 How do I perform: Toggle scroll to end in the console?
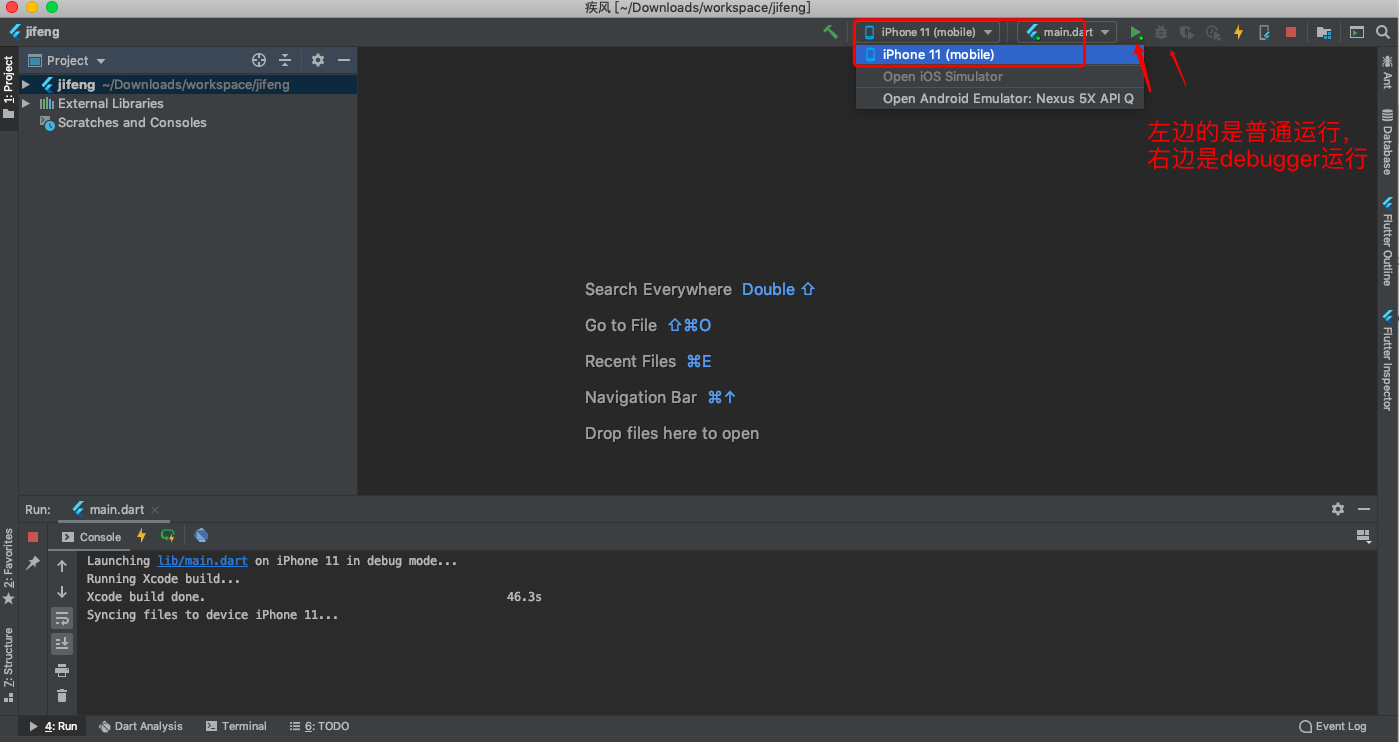pyautogui.click(x=62, y=644)
